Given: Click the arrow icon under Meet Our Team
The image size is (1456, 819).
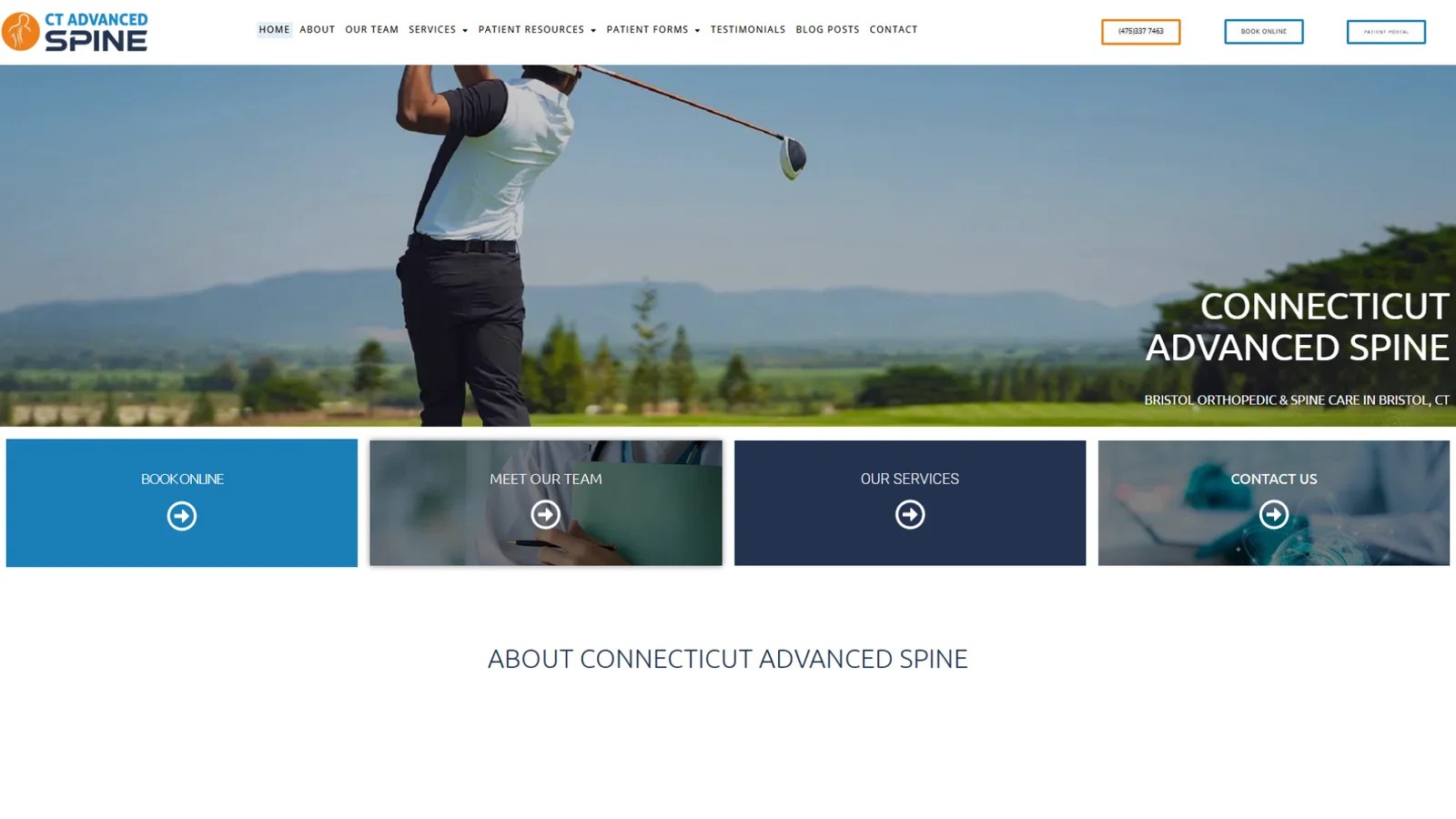Looking at the screenshot, I should pos(546,515).
